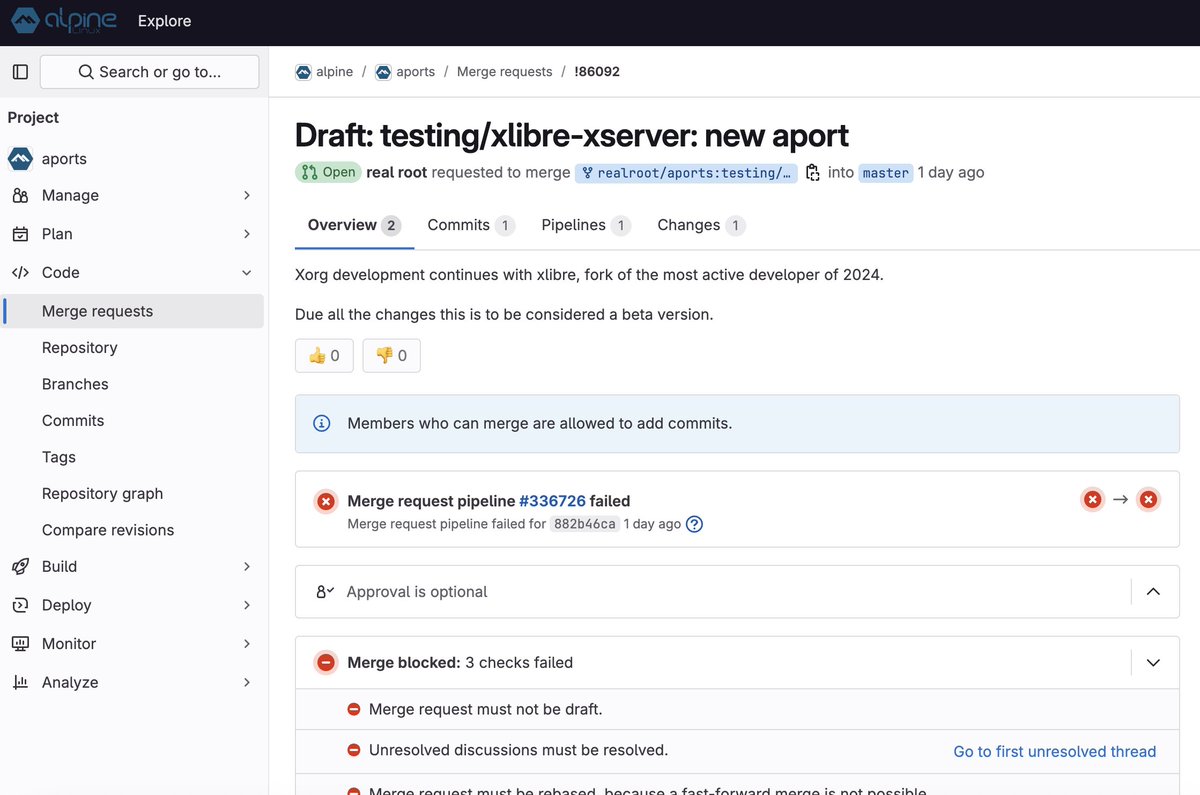
Task: Switch to the Changes tab
Action: pos(701,225)
